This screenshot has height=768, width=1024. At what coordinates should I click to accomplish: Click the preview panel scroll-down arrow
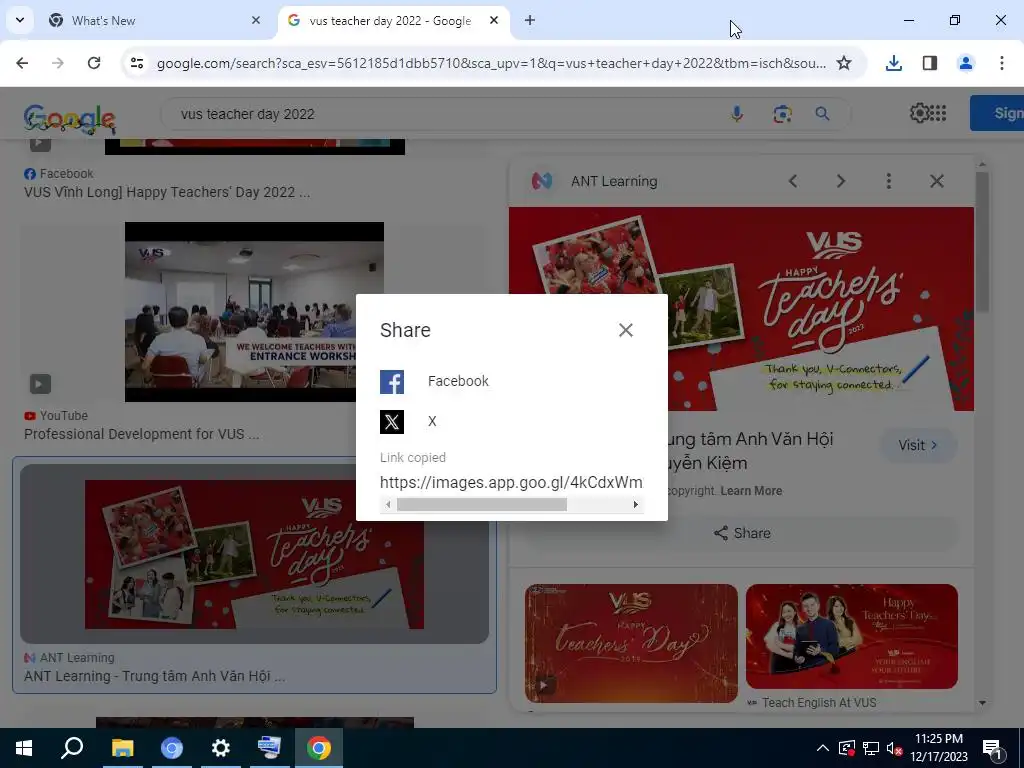[x=982, y=703]
